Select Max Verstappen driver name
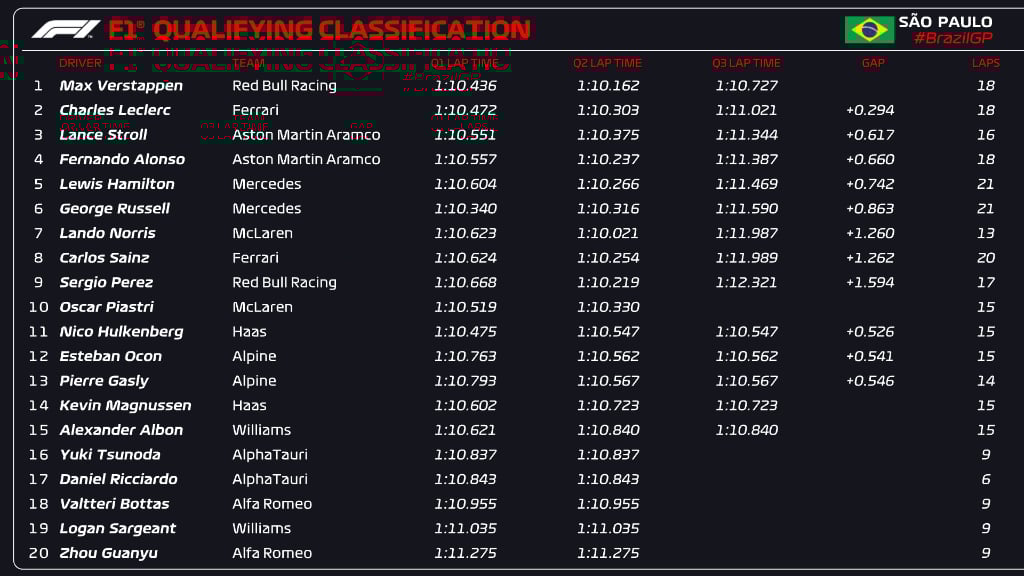 click(x=121, y=86)
